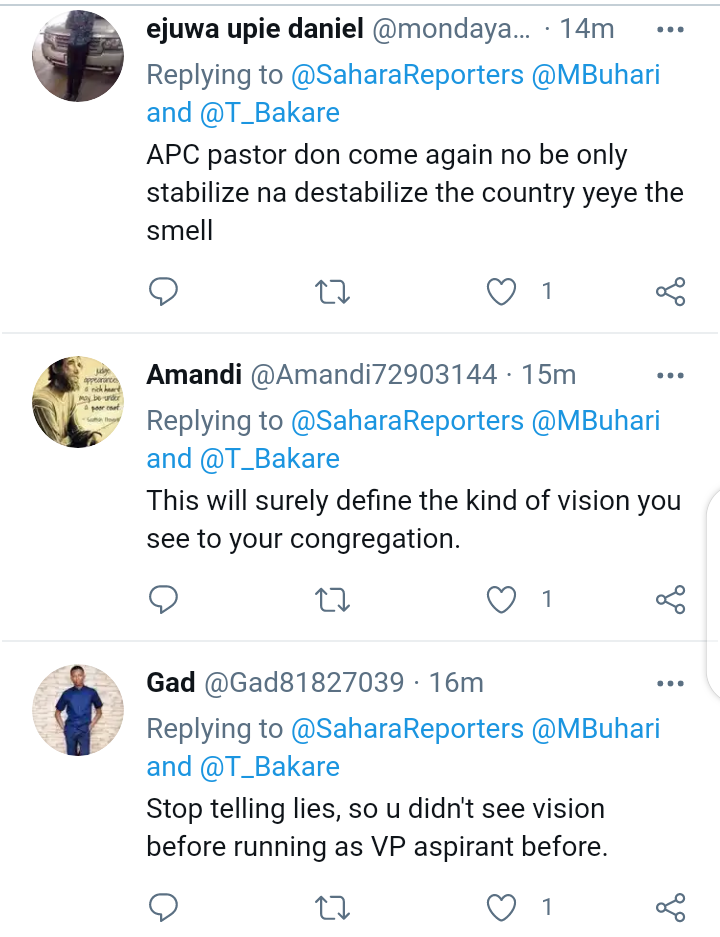Reply to Amandi's tweet
This screenshot has width=720, height=937.
point(163,600)
